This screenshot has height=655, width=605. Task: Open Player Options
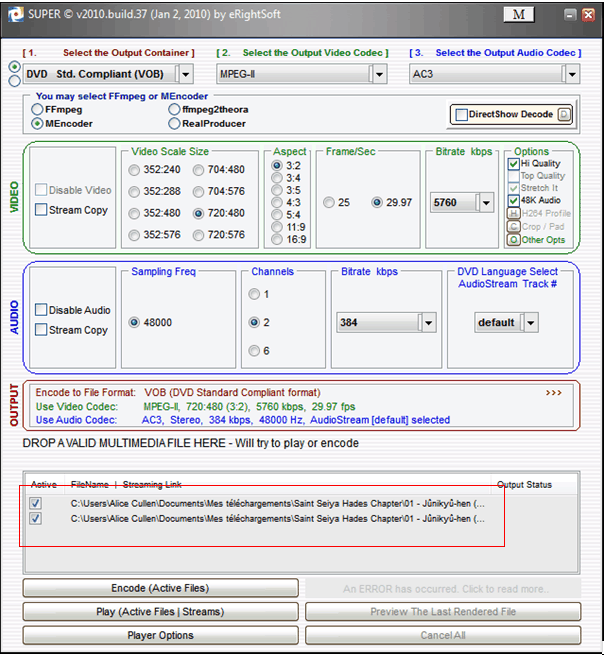pyautogui.click(x=160, y=635)
